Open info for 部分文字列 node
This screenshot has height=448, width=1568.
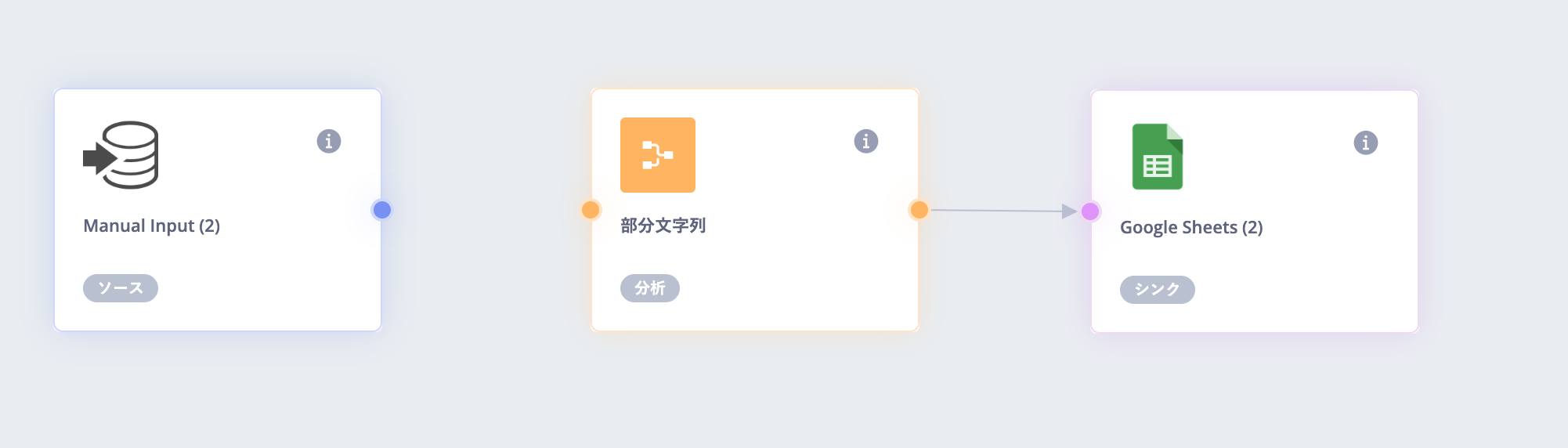pyautogui.click(x=865, y=141)
